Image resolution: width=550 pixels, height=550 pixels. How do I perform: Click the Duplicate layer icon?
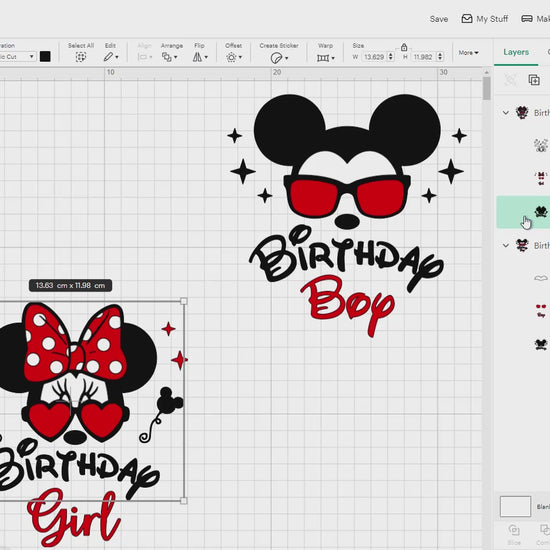(x=534, y=80)
